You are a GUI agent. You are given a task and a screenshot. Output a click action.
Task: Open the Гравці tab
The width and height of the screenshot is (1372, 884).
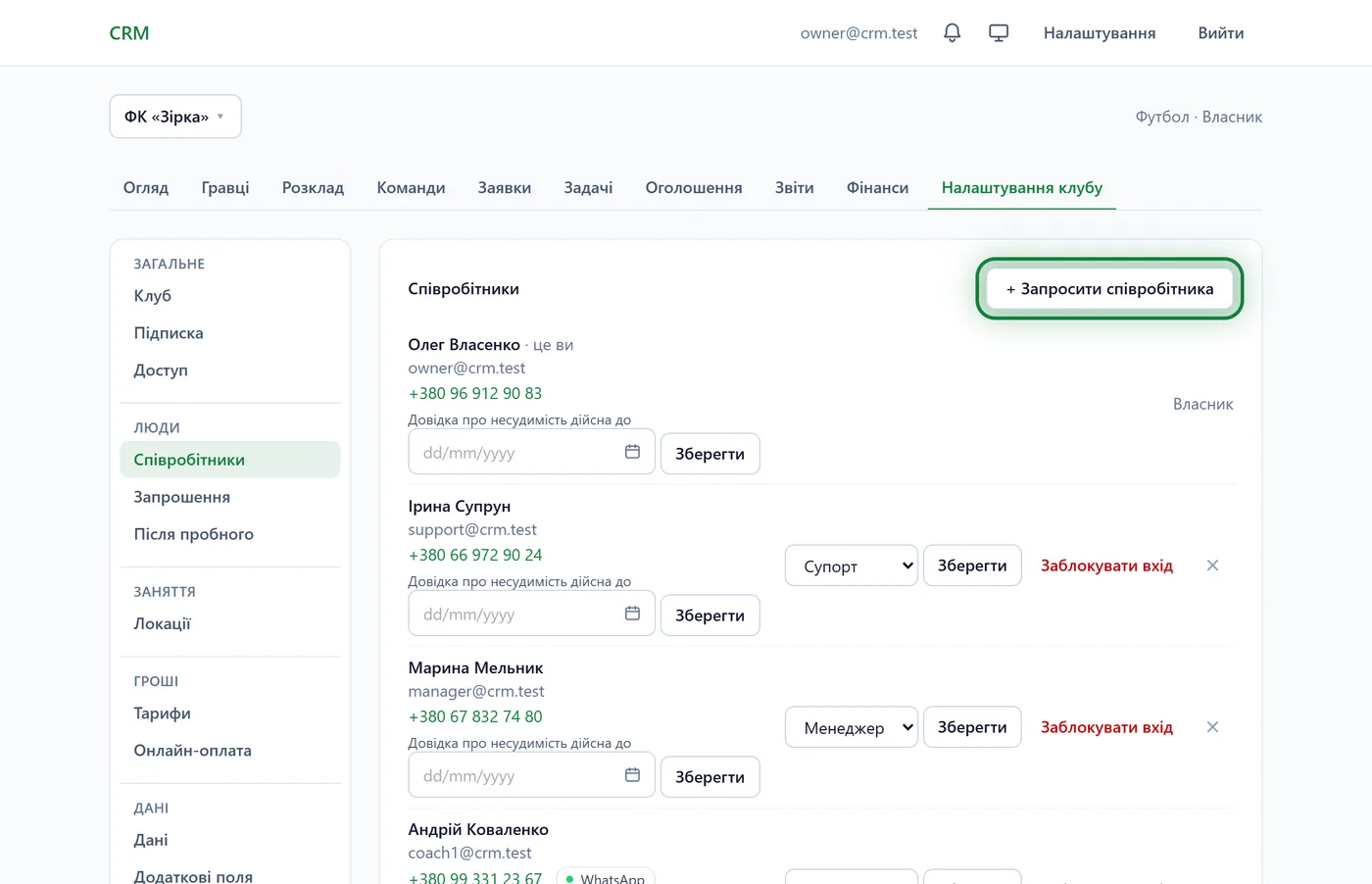coord(225,188)
